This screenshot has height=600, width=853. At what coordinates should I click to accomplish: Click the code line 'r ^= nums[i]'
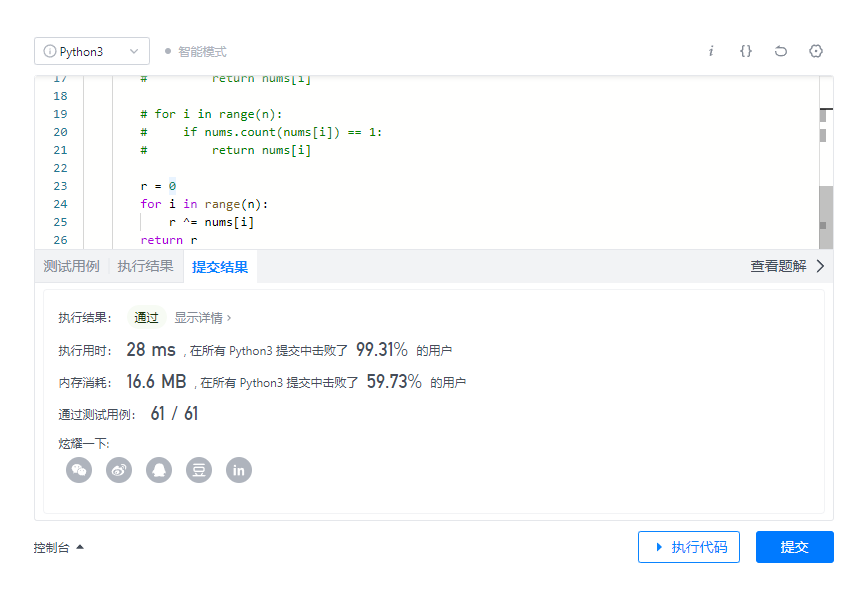point(211,222)
